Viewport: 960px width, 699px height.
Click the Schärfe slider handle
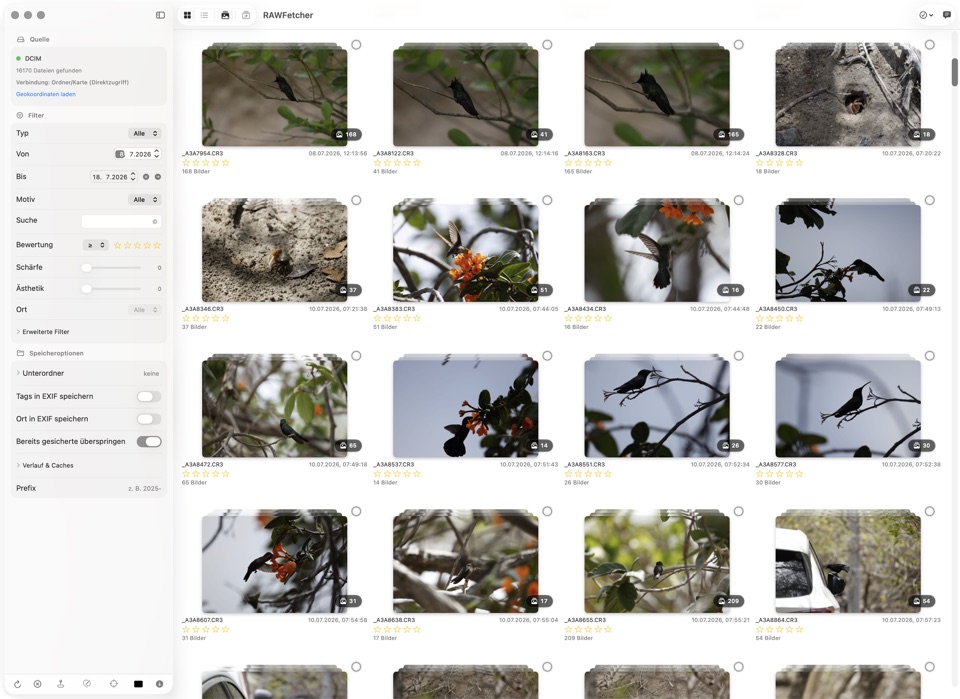(87, 267)
